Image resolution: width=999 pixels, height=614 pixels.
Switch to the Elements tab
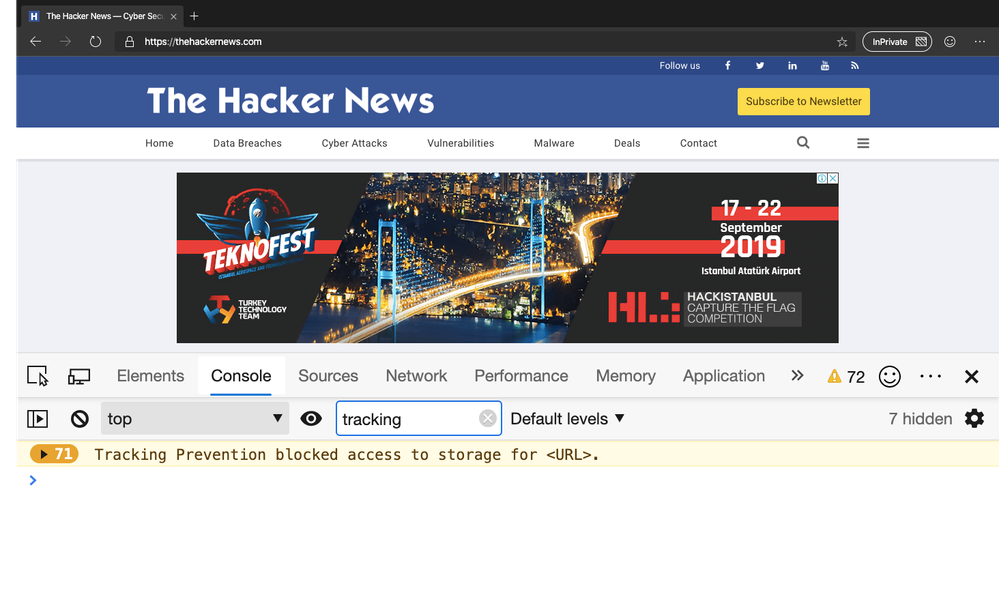(x=150, y=376)
